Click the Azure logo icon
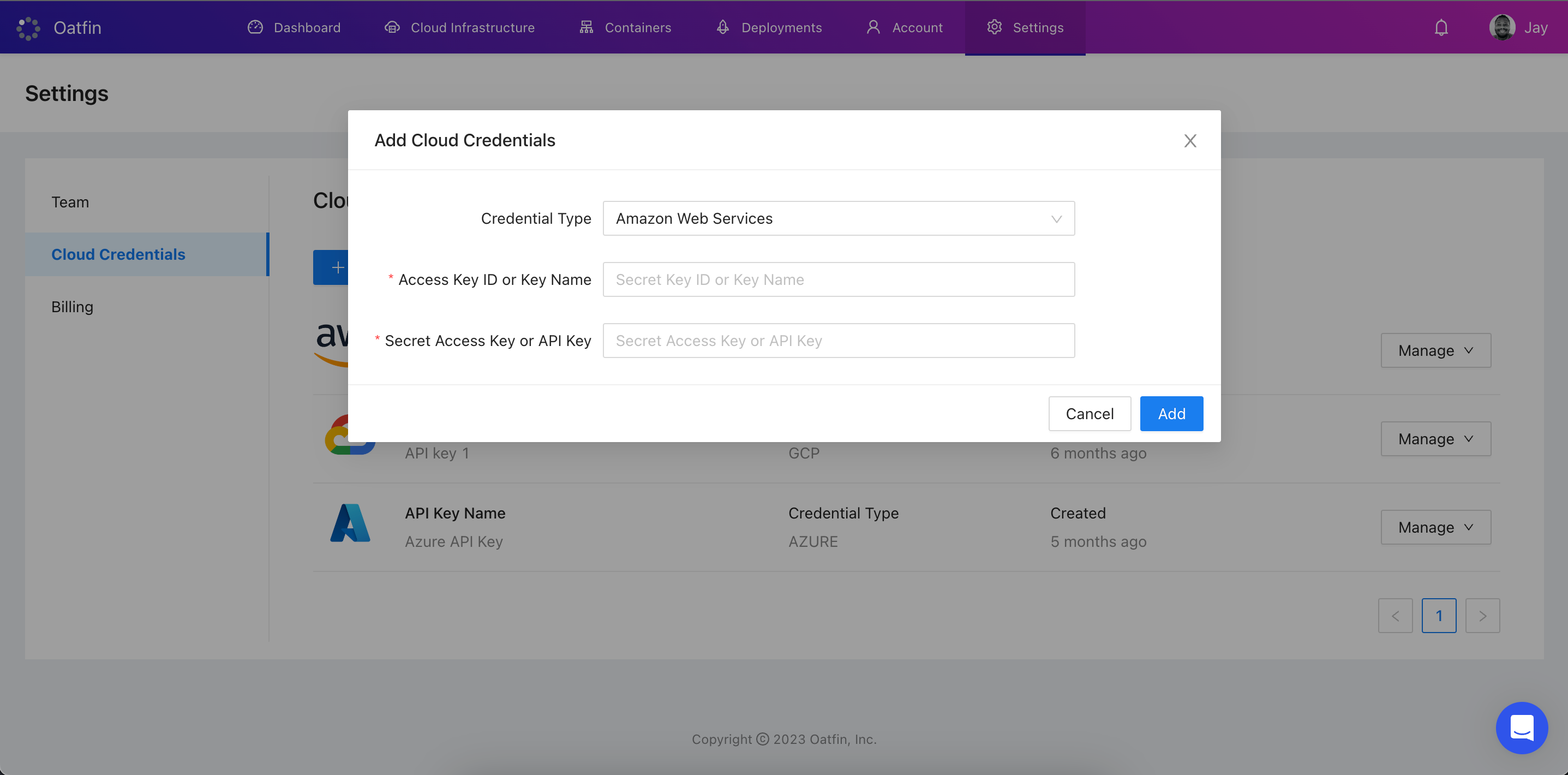This screenshot has width=1568, height=775. (x=350, y=523)
